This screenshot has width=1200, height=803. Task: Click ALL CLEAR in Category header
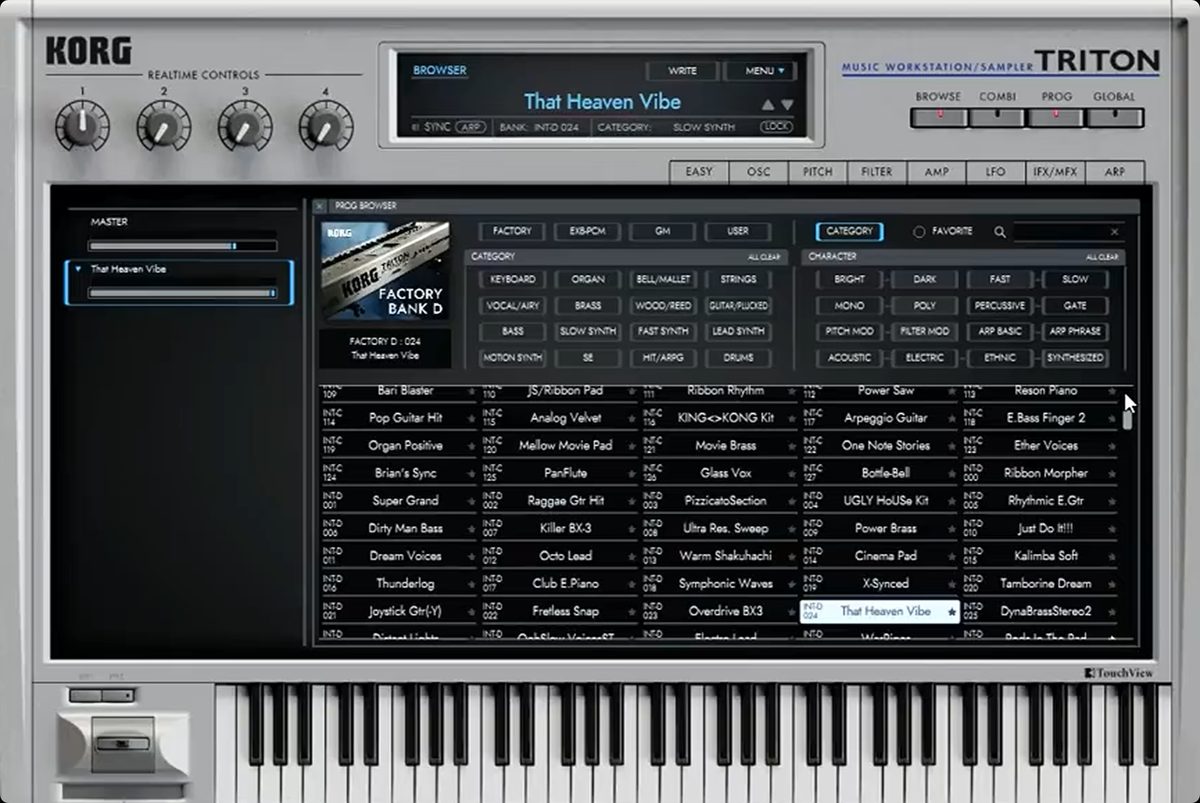763,257
